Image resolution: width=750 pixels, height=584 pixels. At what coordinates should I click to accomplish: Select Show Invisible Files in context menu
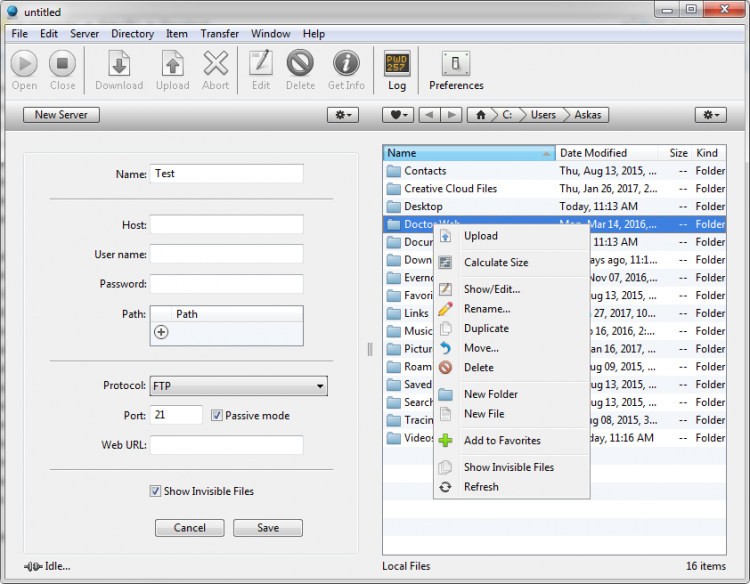pyautogui.click(x=512, y=467)
